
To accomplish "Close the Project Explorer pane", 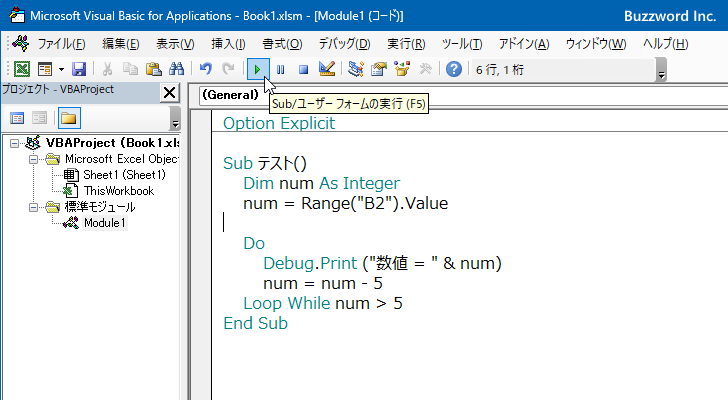I will (x=169, y=93).
